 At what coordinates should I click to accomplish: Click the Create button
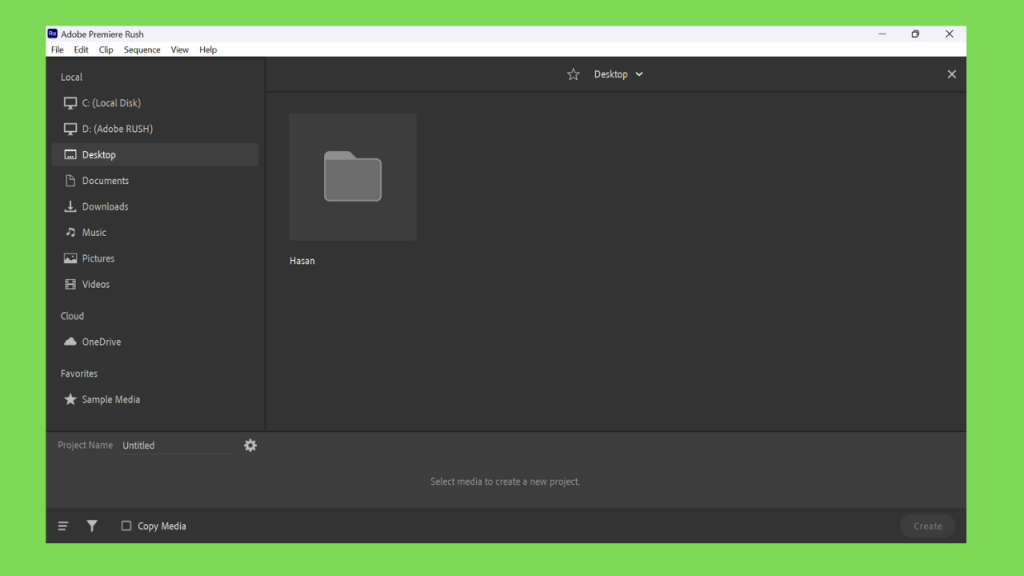point(927,526)
